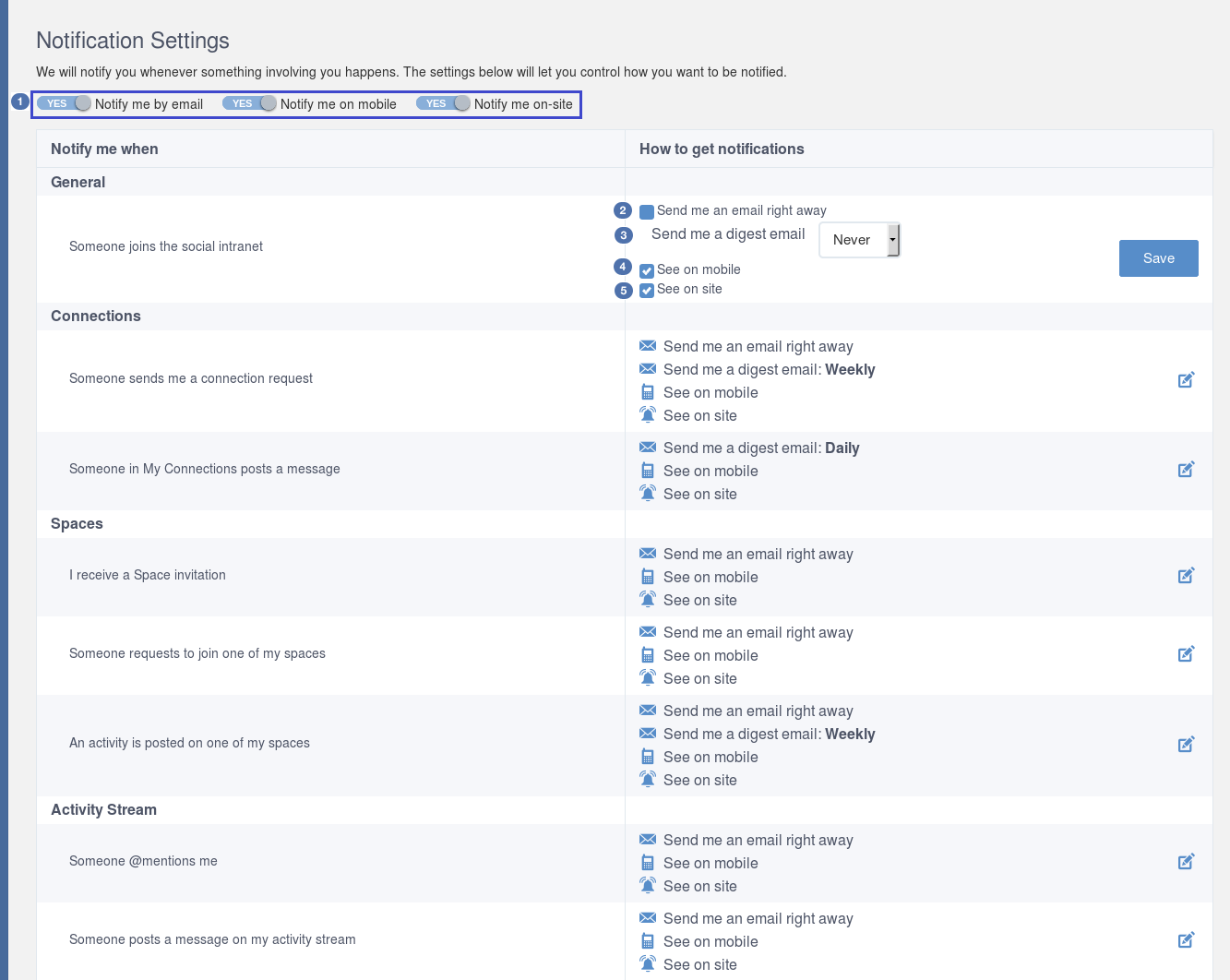
Task: Edit settings for requests to join my spaces
Action: coord(1187,653)
